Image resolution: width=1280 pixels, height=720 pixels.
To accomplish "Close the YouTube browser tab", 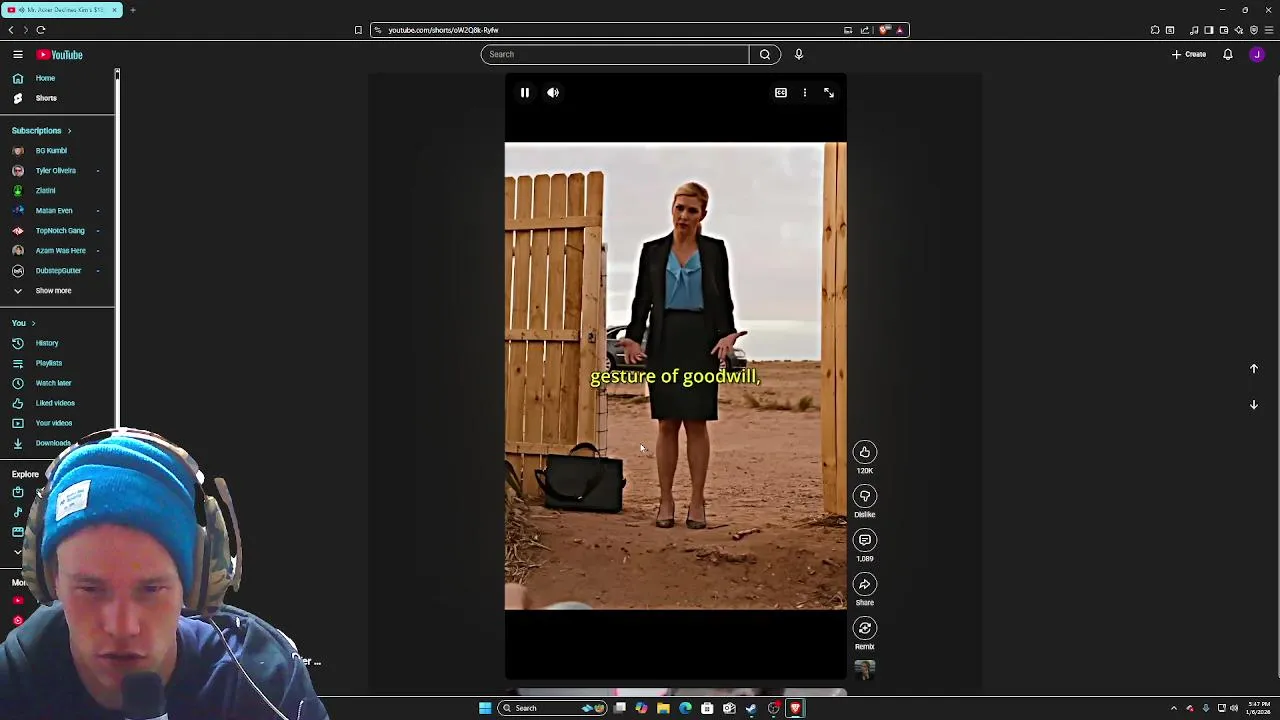I will tap(115, 10).
